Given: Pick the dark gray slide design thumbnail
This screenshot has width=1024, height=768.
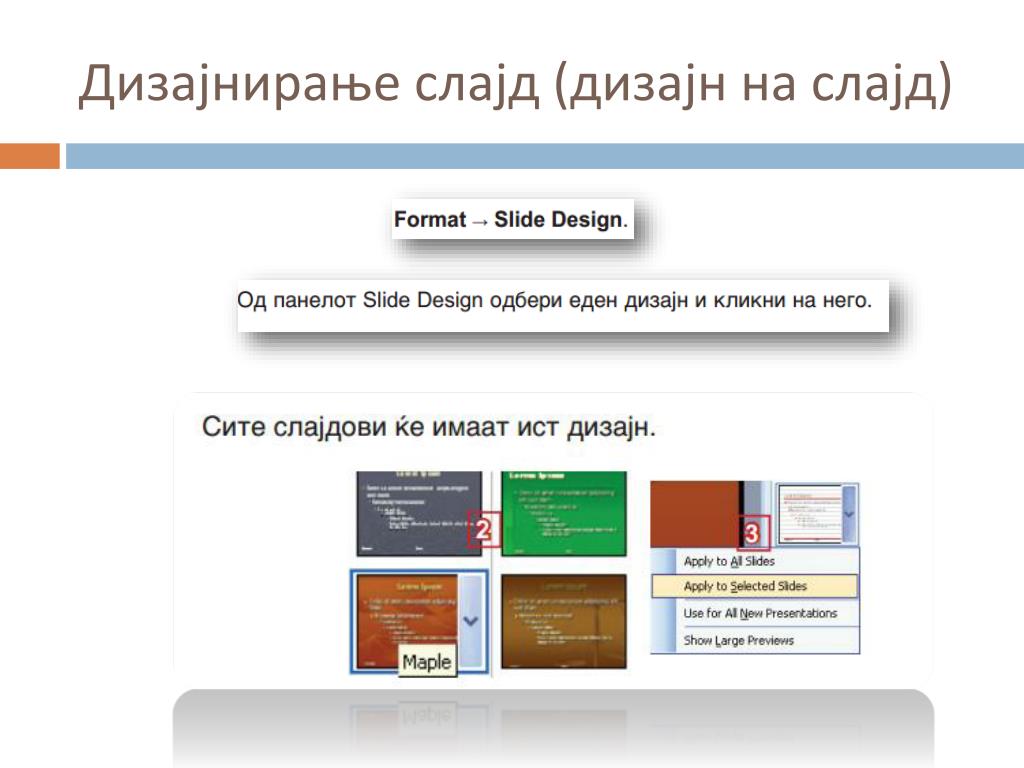Looking at the screenshot, I should tap(419, 513).
